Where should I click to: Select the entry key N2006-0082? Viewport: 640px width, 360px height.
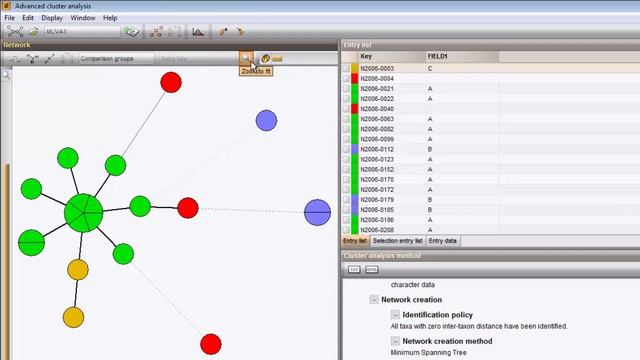[x=377, y=129]
